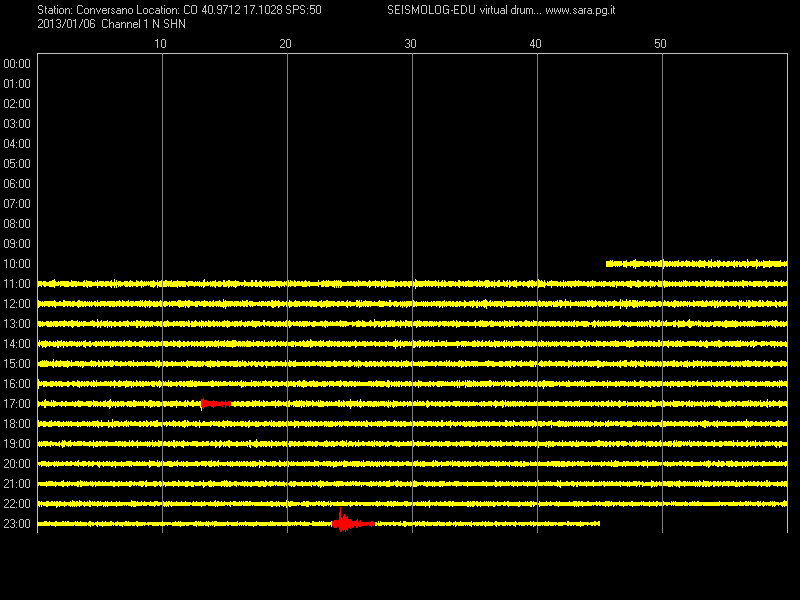The image size is (800, 600).
Task: Click the www.sara.pg.it website text
Action: (x=580, y=10)
